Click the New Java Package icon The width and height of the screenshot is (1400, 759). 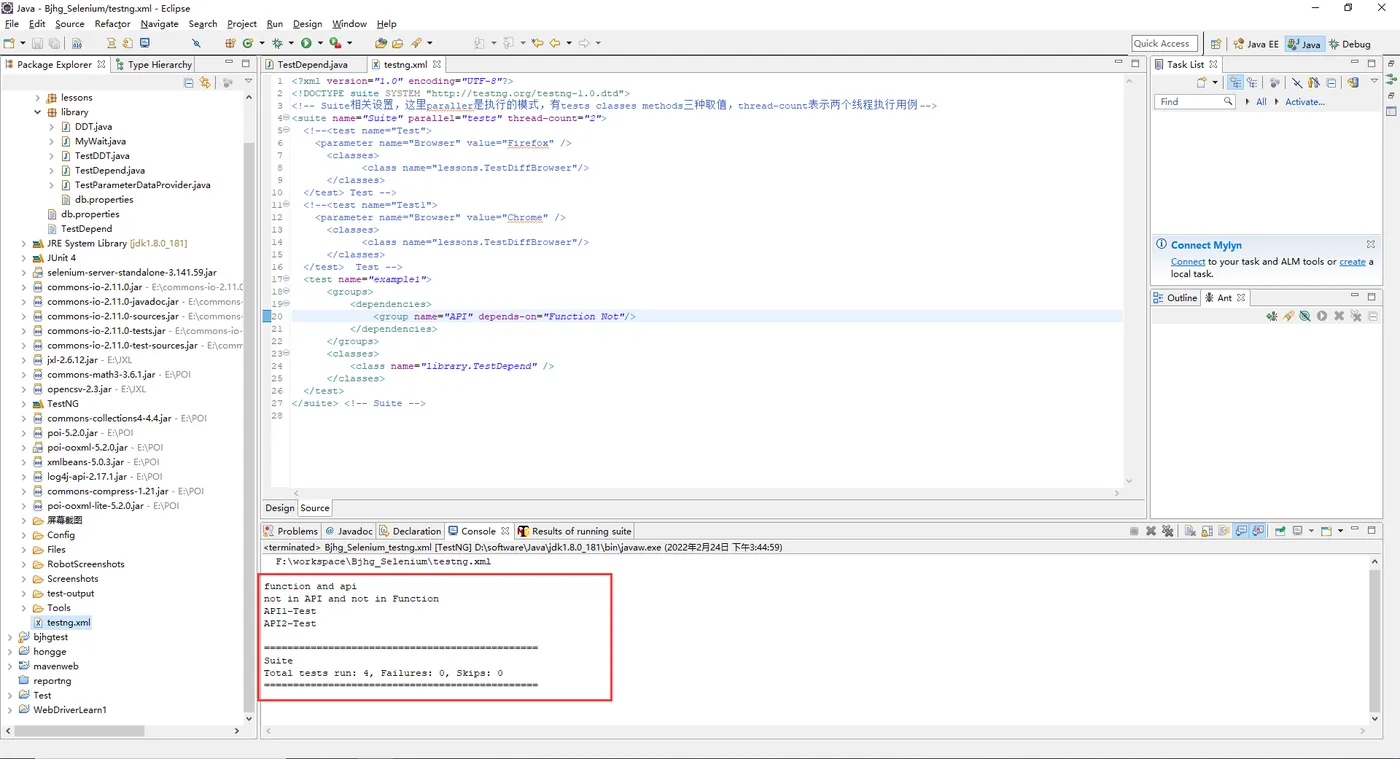tap(230, 43)
